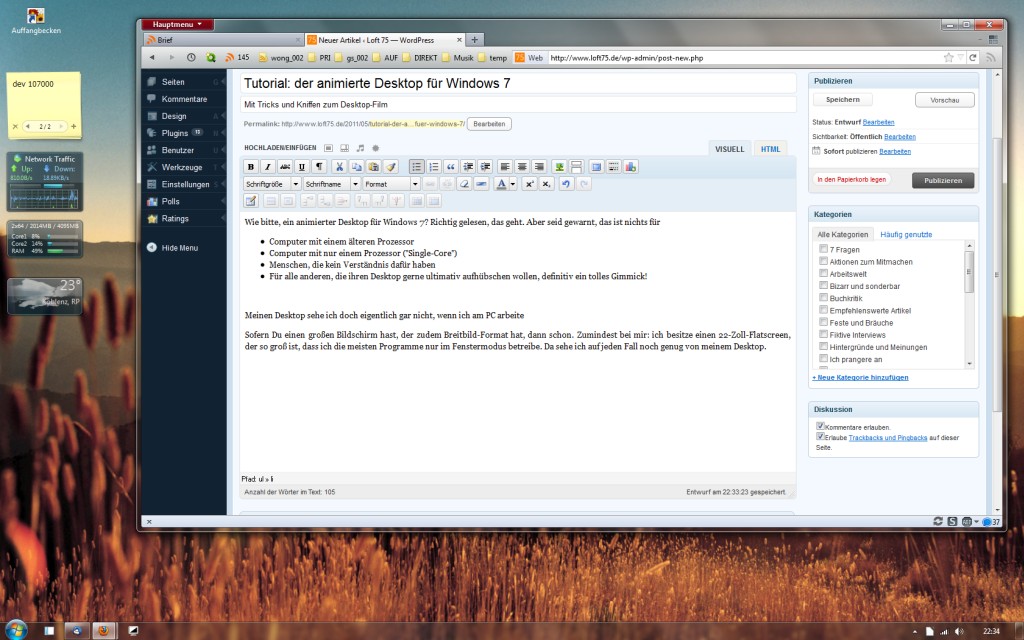Click the Publizieren button
The image size is (1024, 640).
click(x=942, y=180)
